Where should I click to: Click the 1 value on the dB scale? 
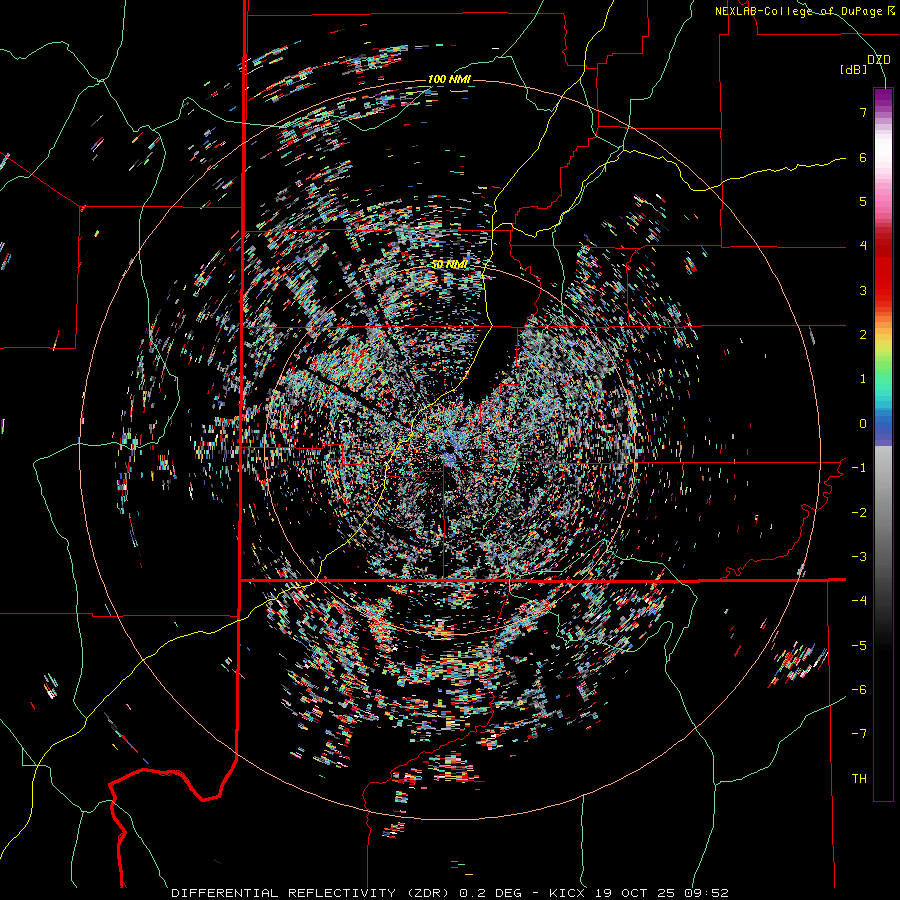pyautogui.click(x=863, y=379)
